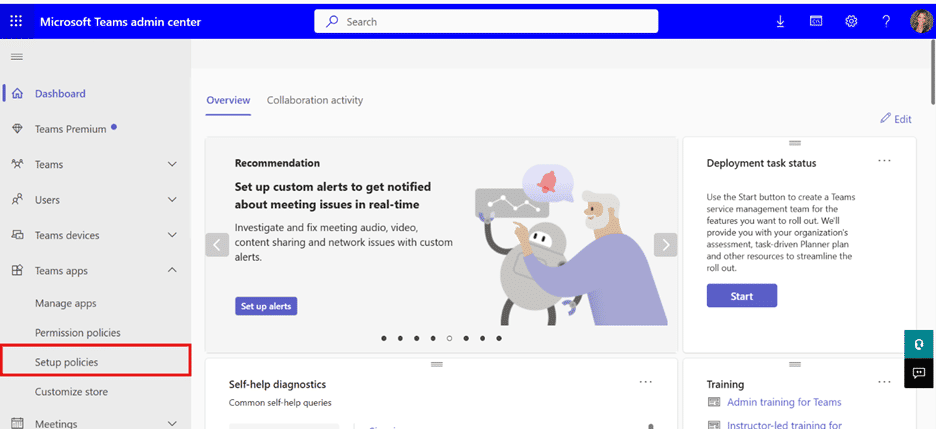
Task: Collapse the navigation hamburger menu
Action: (17, 57)
